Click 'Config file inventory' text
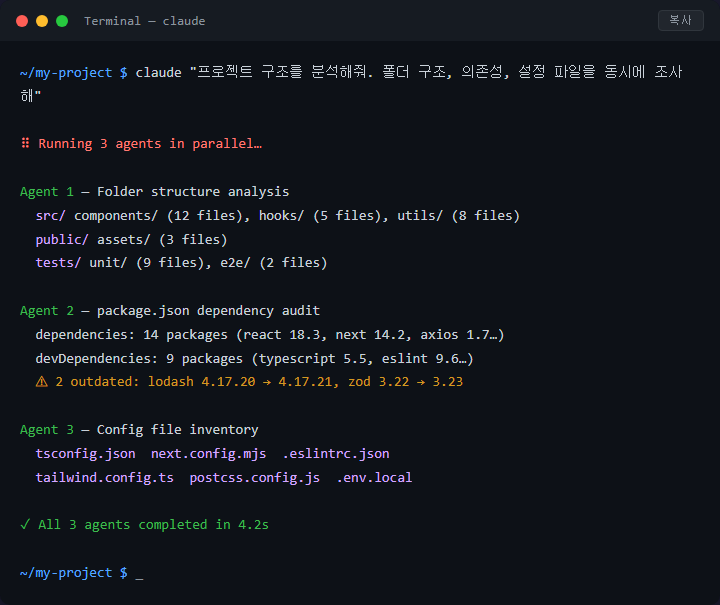Viewport: 720px width, 605px height. click(178, 430)
